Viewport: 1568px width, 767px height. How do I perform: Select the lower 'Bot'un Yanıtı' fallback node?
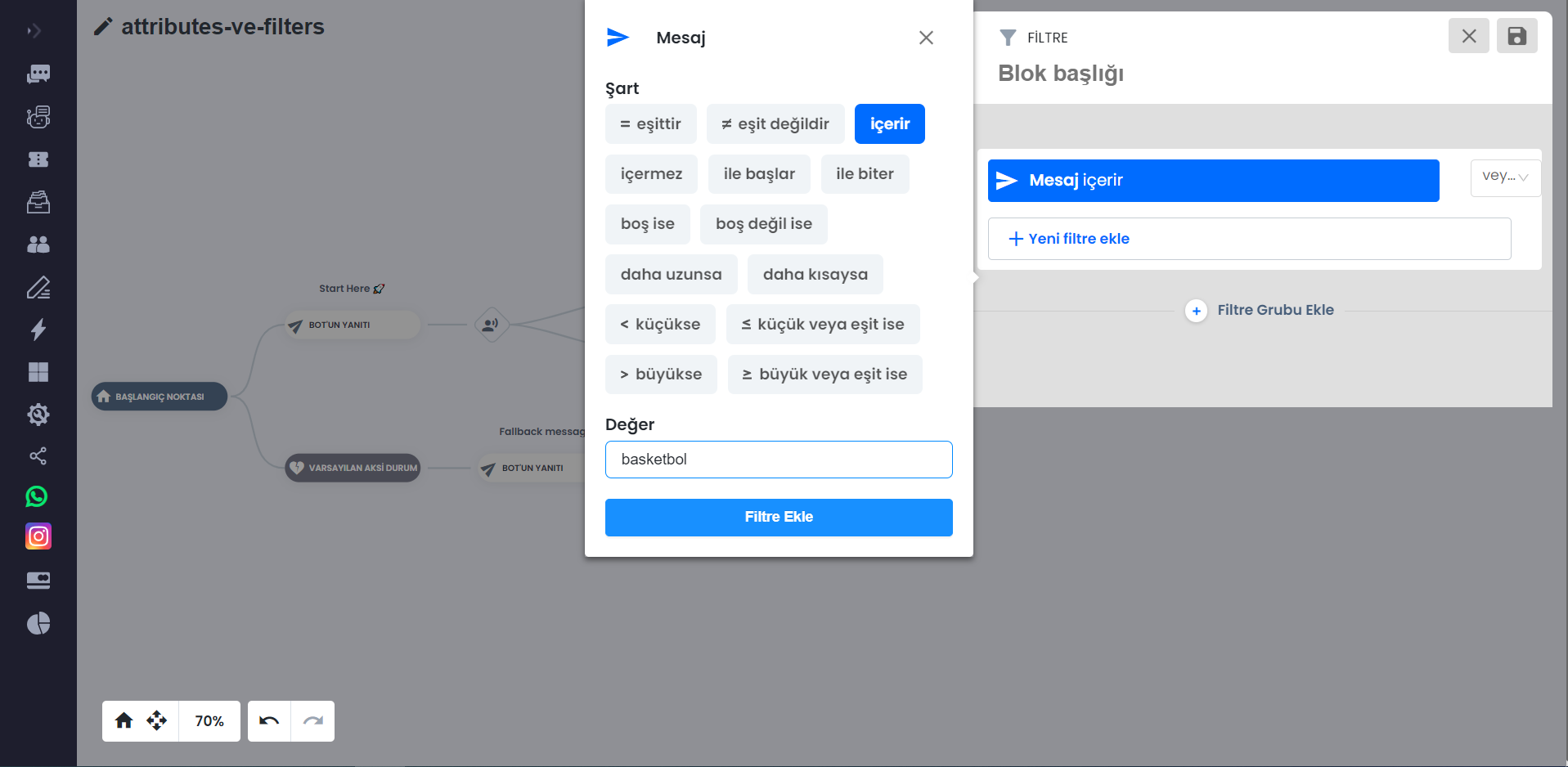pyautogui.click(x=532, y=468)
